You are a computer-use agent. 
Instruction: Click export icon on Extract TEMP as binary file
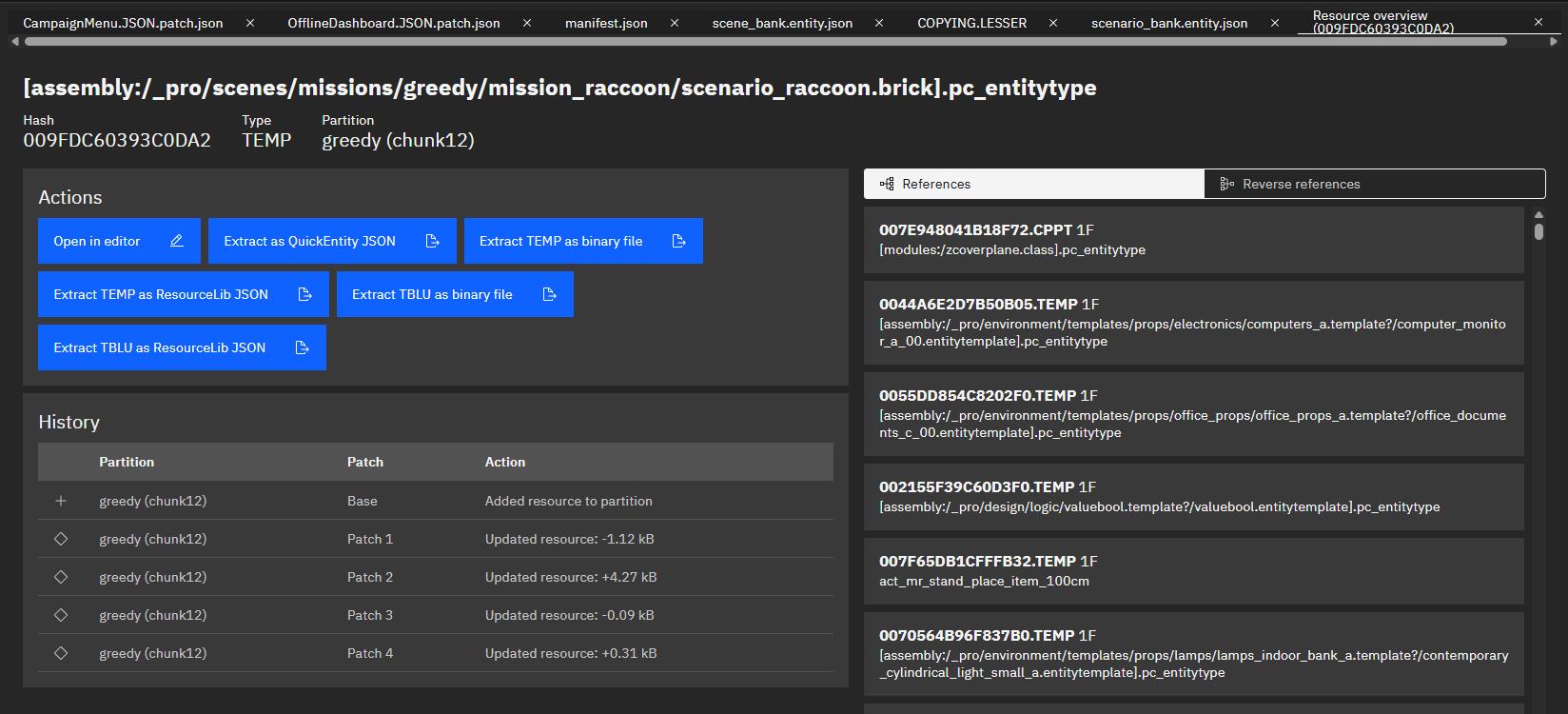(x=678, y=241)
